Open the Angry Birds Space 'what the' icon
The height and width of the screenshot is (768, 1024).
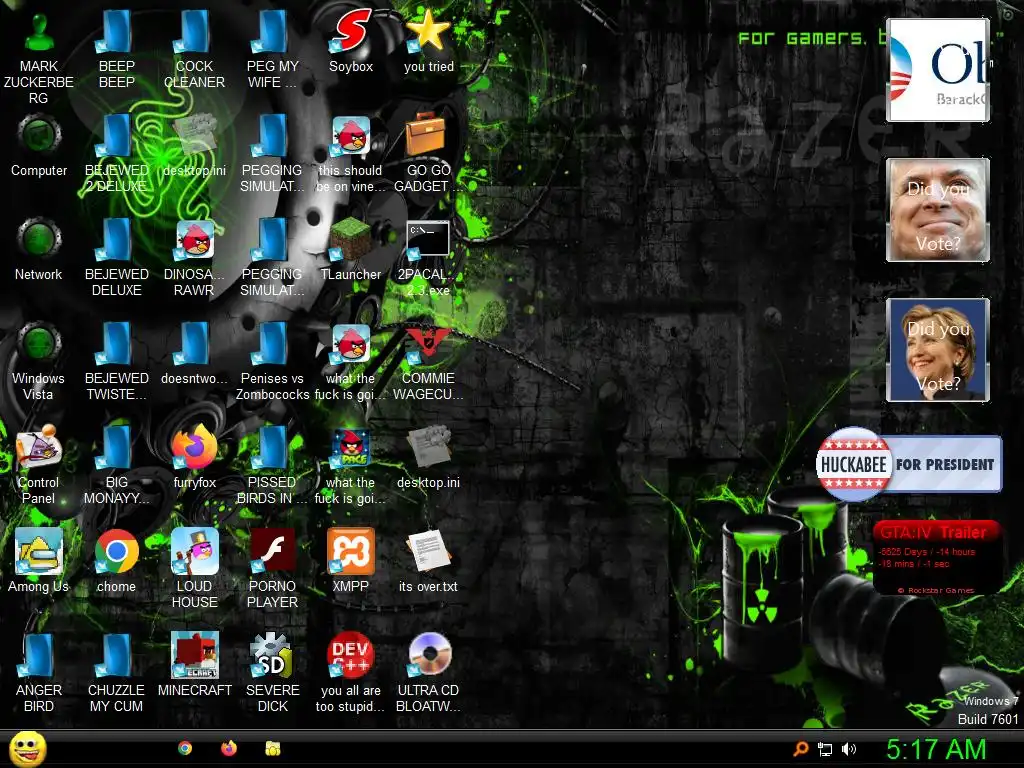click(351, 449)
